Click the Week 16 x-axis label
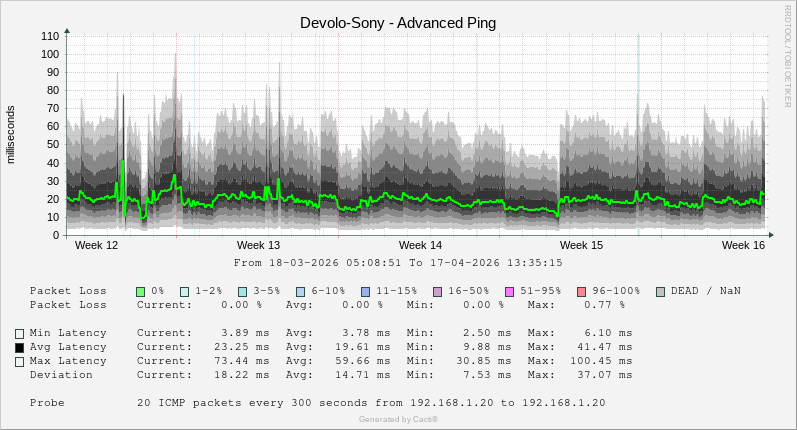The width and height of the screenshot is (797, 430). coord(743,245)
